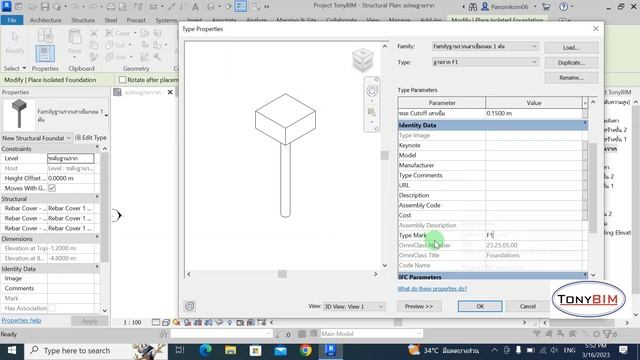Toggle the Has Association checkbox in Properties palette
Image resolution: width=640 pixels, height=360 pixels.
tap(52, 308)
